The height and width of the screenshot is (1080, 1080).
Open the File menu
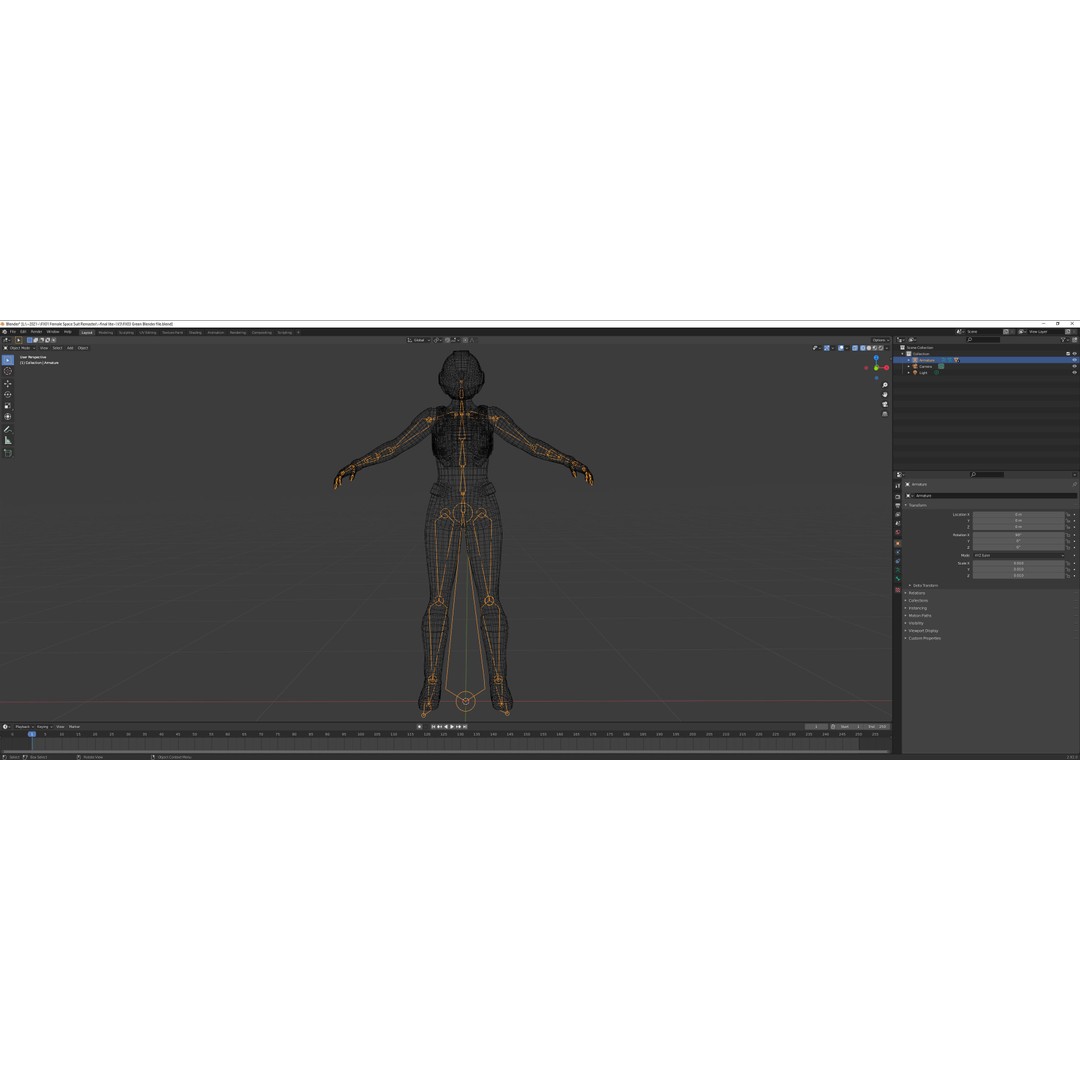tap(12, 332)
